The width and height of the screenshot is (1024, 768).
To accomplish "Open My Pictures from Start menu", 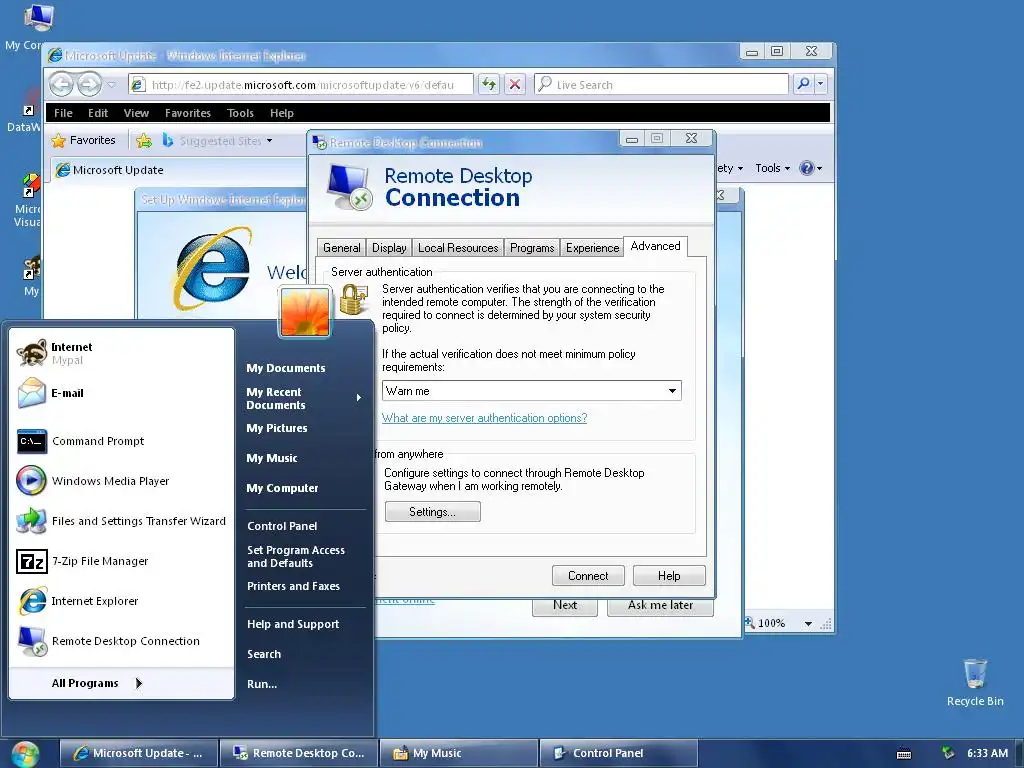I will point(277,428).
